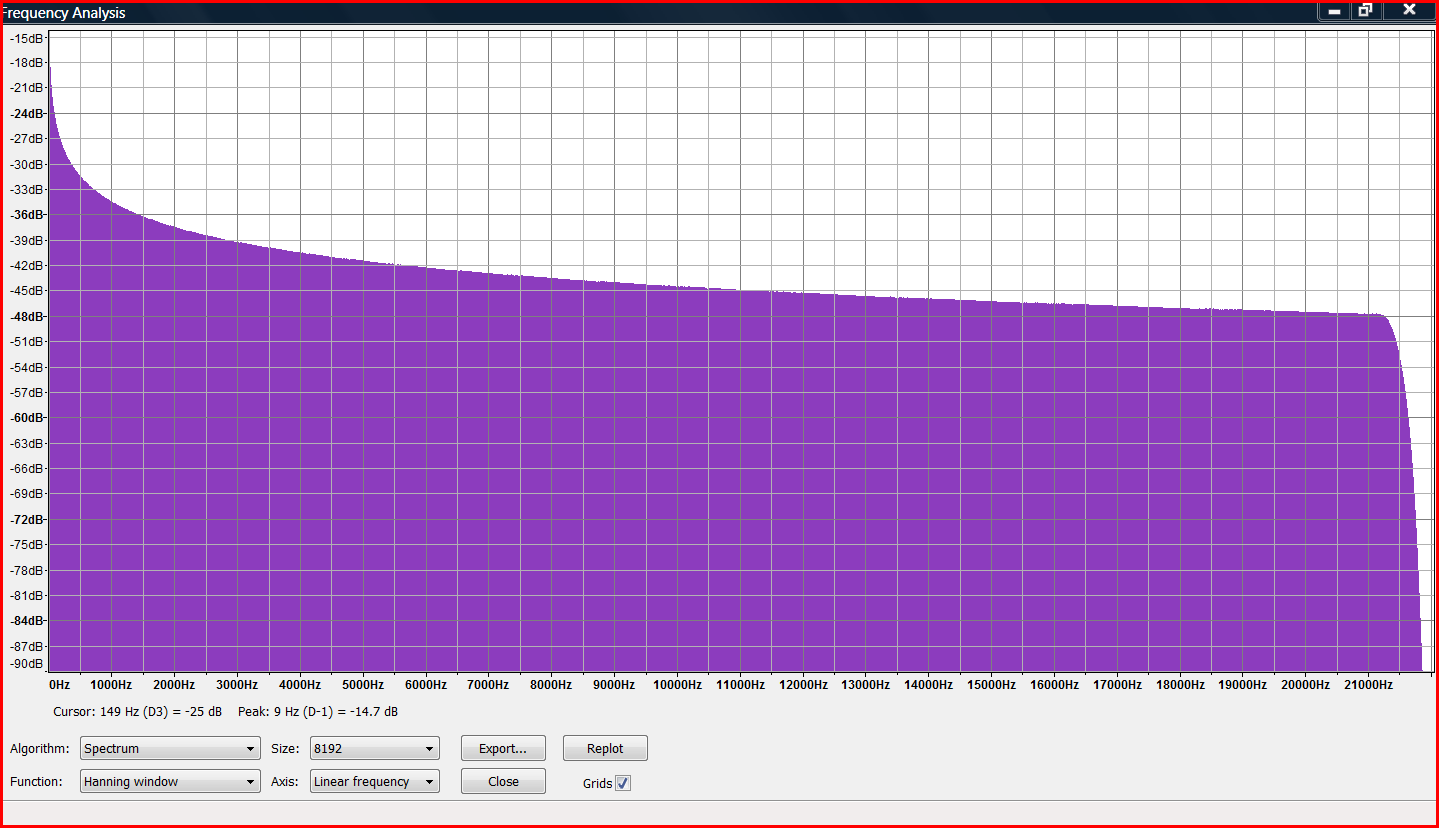Screen dimensions: 1439x828
Task: Click the Replot button
Action: 605,748
